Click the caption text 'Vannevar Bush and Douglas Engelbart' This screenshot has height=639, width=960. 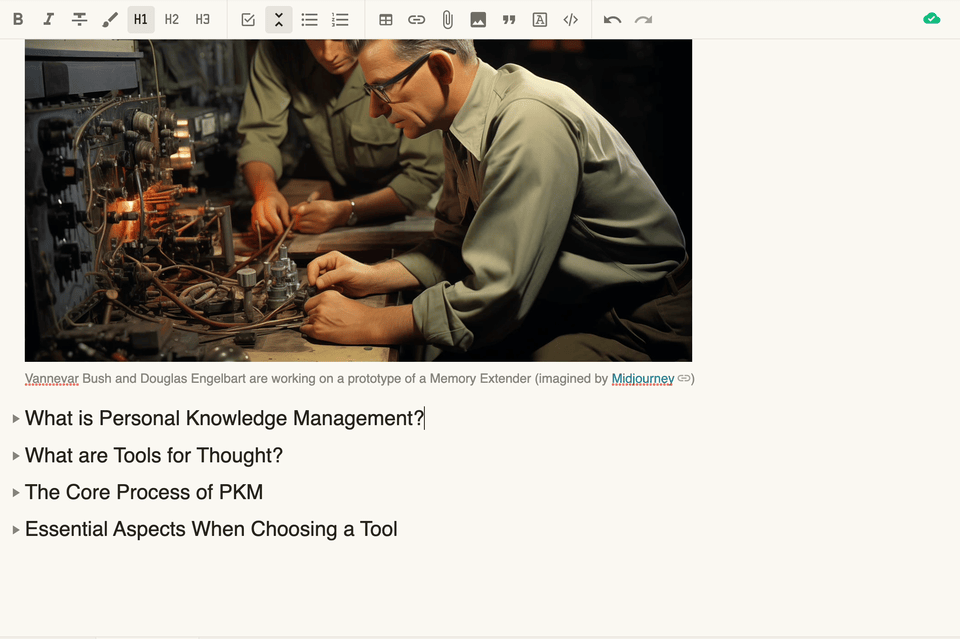click(x=135, y=378)
